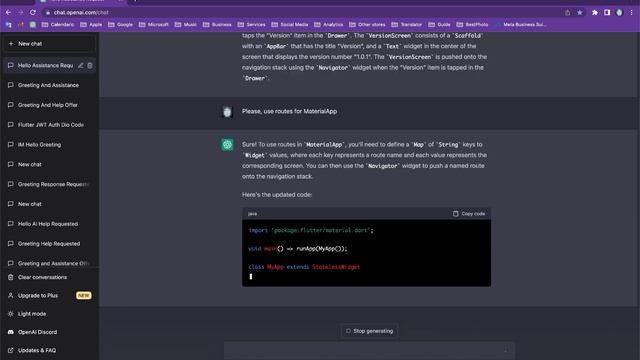Screen dimensions: 640x360
Task: Click Upgrade to Plus
Action: (x=49, y=296)
